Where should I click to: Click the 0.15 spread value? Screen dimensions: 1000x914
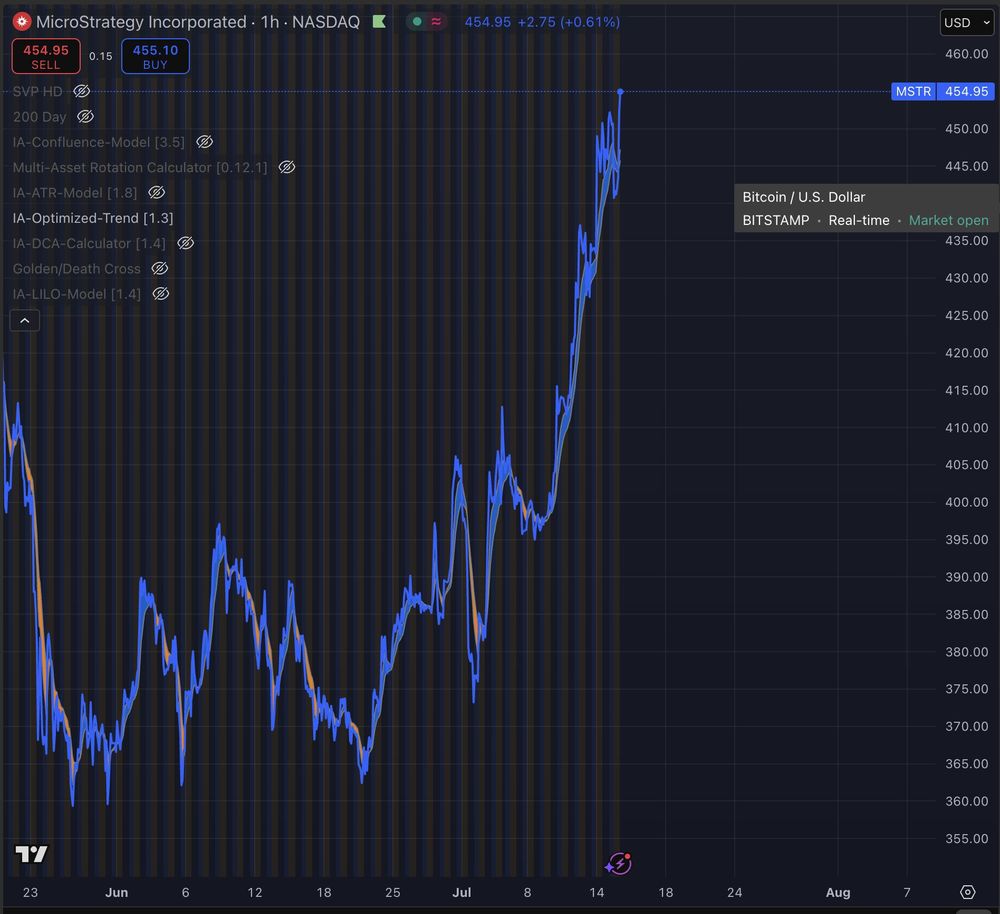pyautogui.click(x=101, y=56)
